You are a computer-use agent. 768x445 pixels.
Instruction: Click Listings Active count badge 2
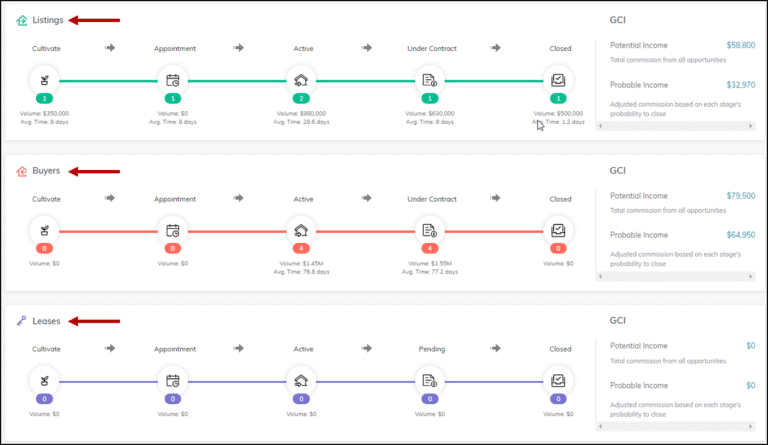click(301, 99)
